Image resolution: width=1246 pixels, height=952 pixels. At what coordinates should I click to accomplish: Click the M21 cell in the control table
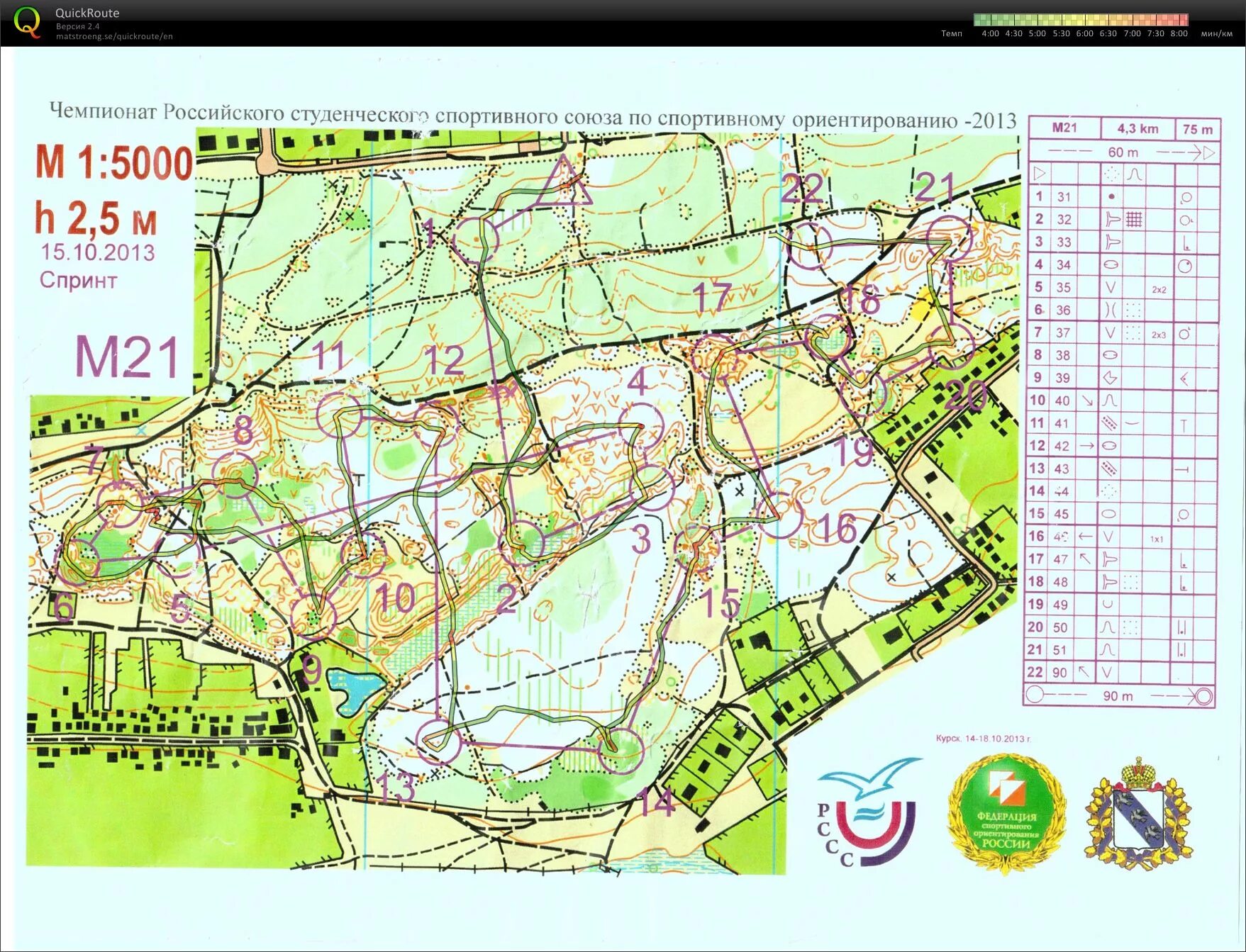[x=1064, y=128]
